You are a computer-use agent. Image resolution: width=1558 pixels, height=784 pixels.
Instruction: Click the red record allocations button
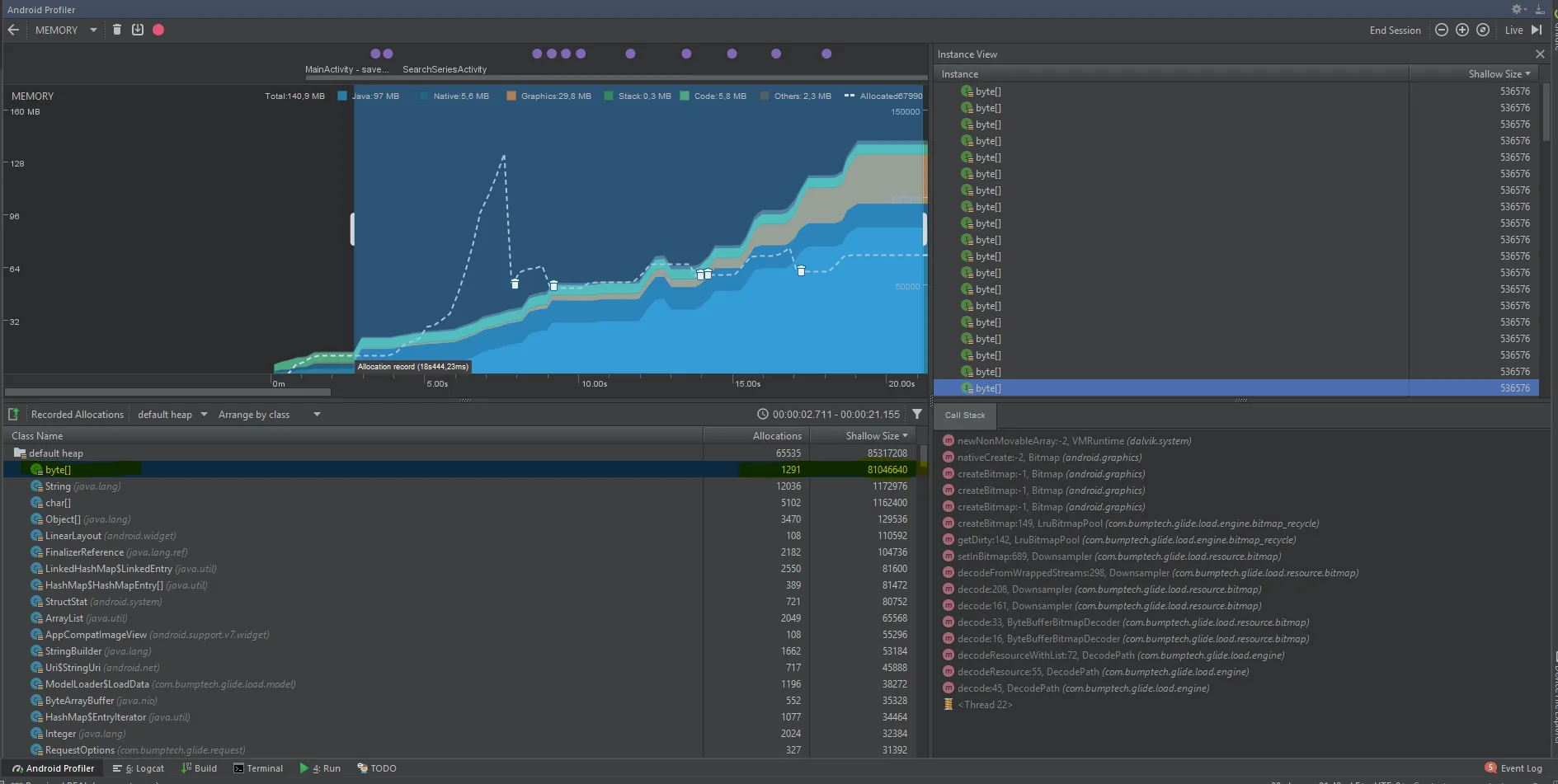(x=158, y=30)
